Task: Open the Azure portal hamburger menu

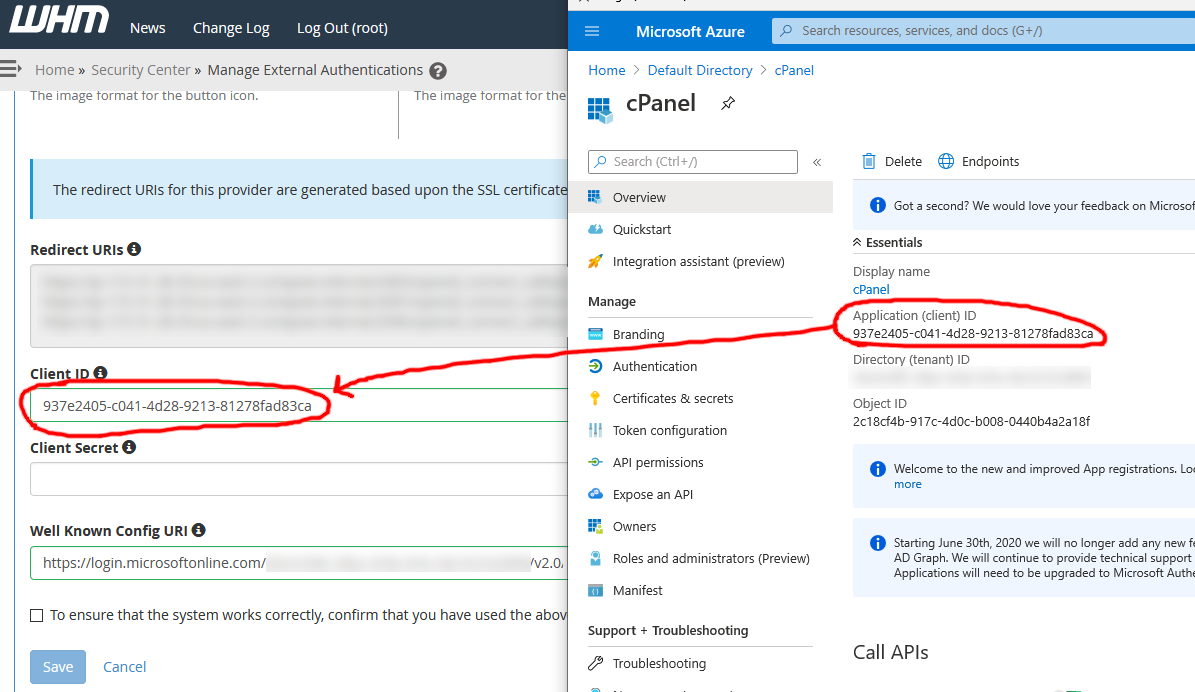Action: point(592,31)
